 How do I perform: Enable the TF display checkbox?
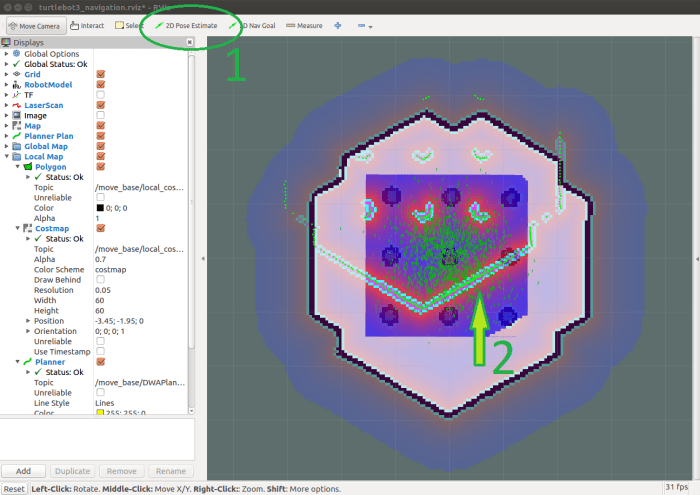100,95
